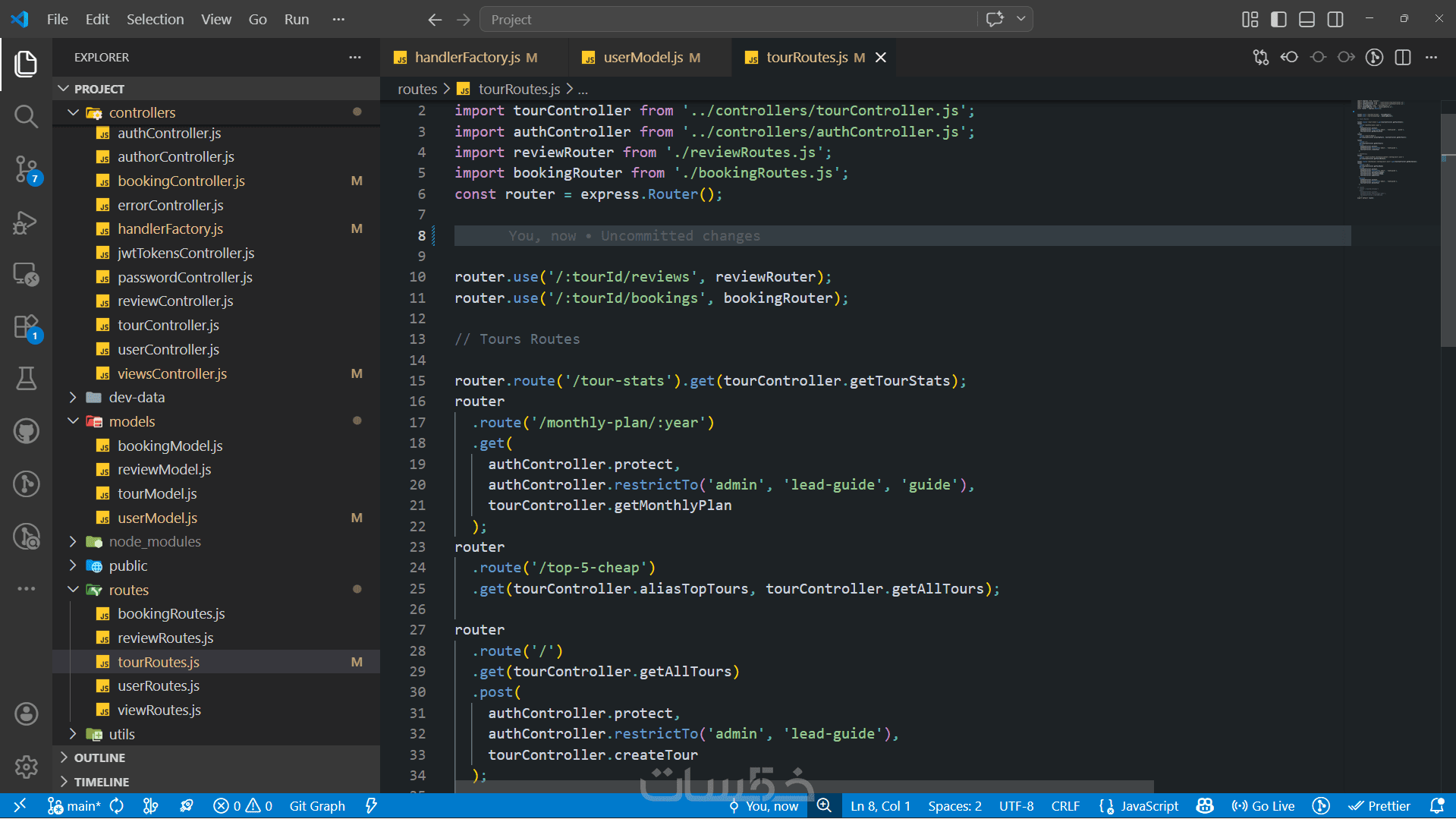Open the Manage gear settings icon

tap(26, 767)
